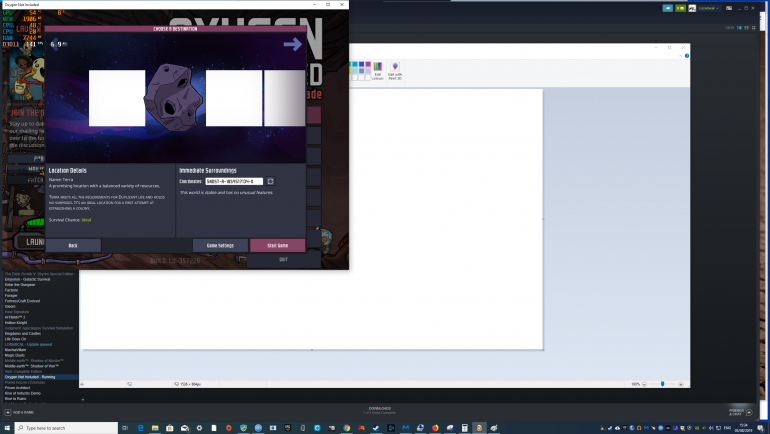
Task: Shuffle the world seed coordinates
Action: pyautogui.click(x=271, y=181)
